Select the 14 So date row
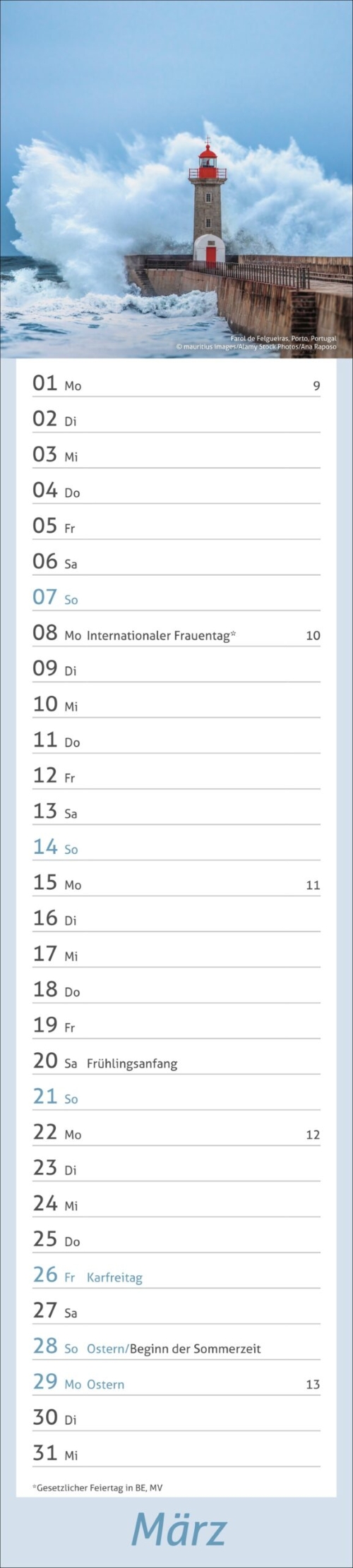This screenshot has height=1568, width=353. click(x=176, y=847)
